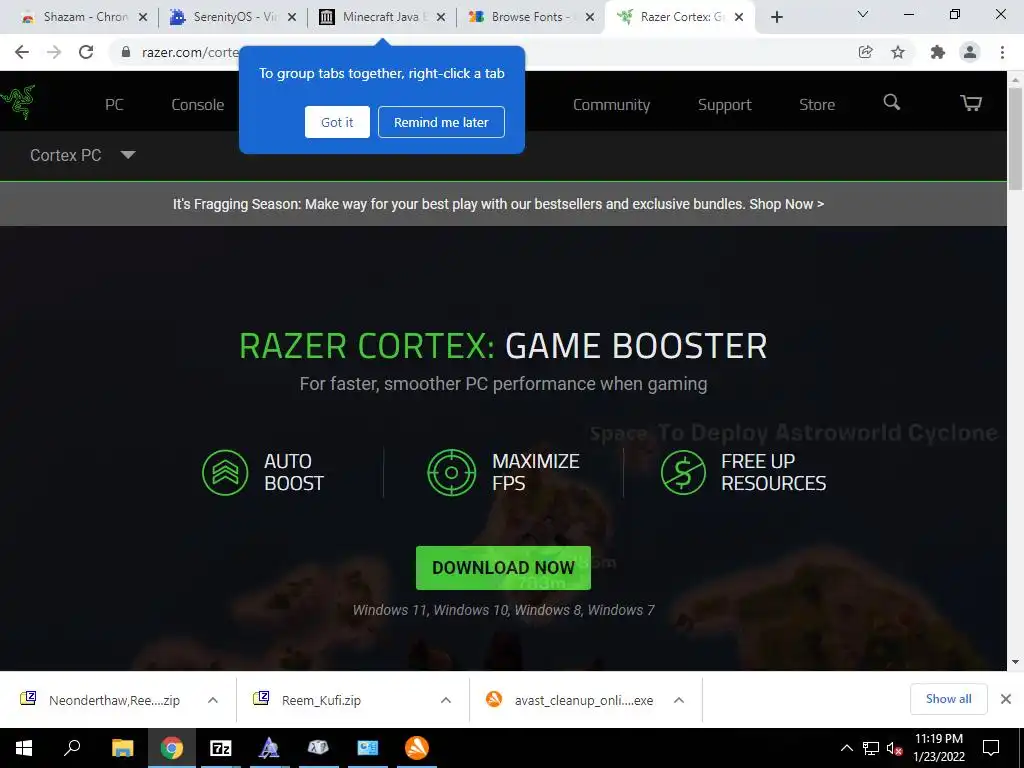The width and height of the screenshot is (1024, 768).
Task: Open Chrome's three-dot menu
Action: pos(1002,52)
